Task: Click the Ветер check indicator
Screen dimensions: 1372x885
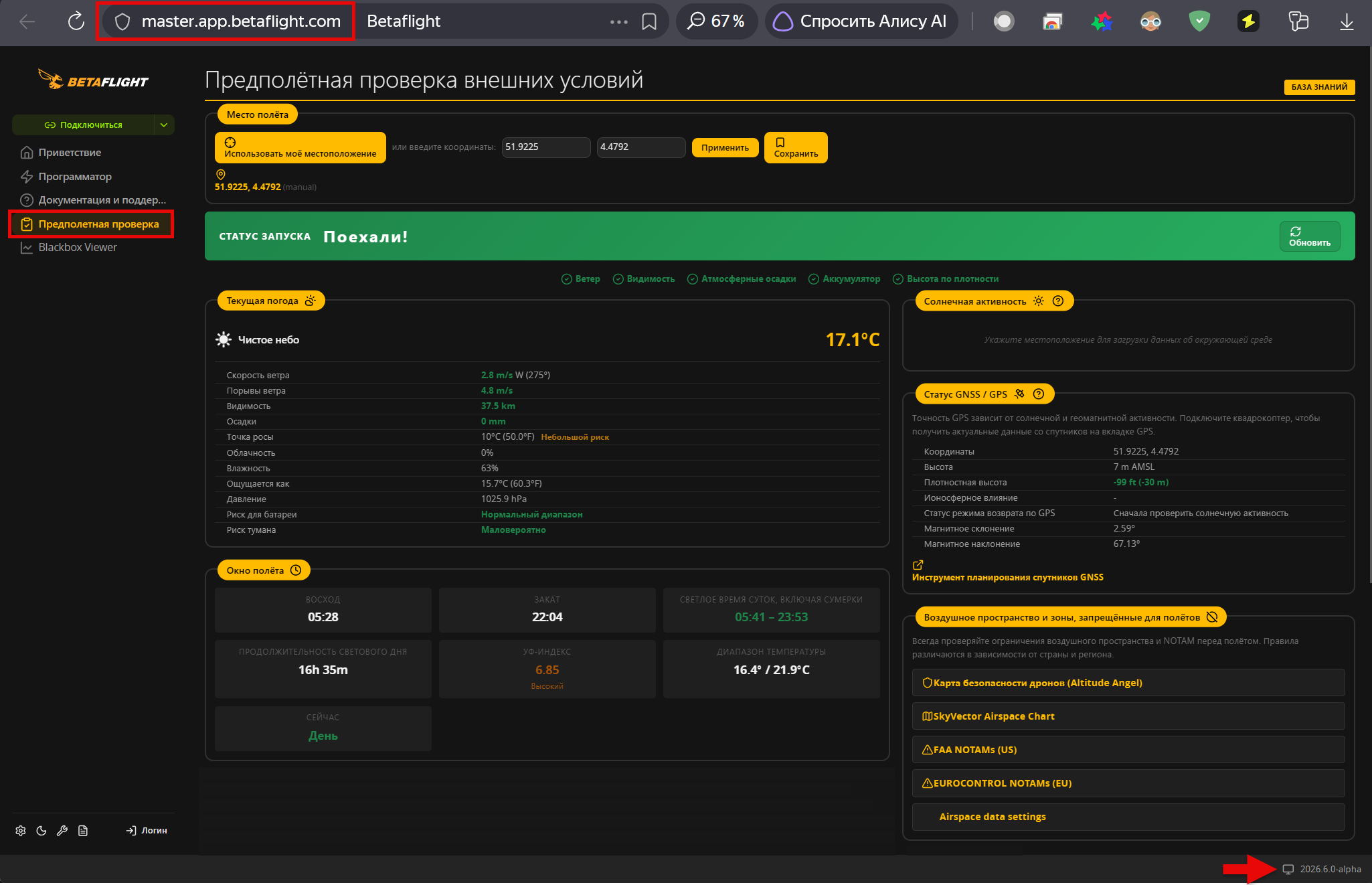Action: click(581, 279)
